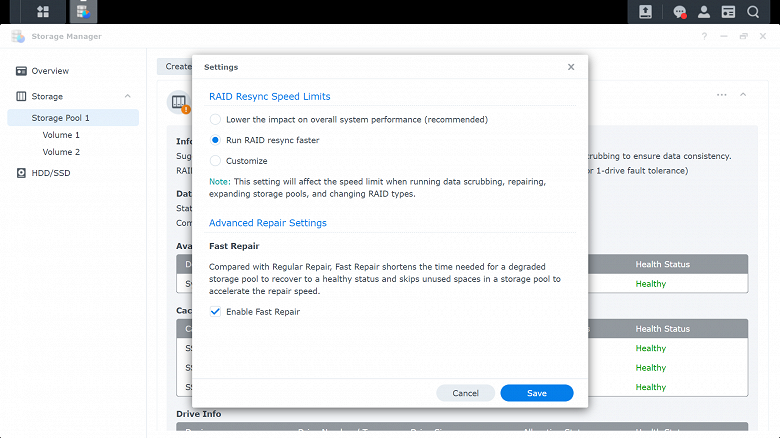Open the storage pool three-dot menu

721,95
